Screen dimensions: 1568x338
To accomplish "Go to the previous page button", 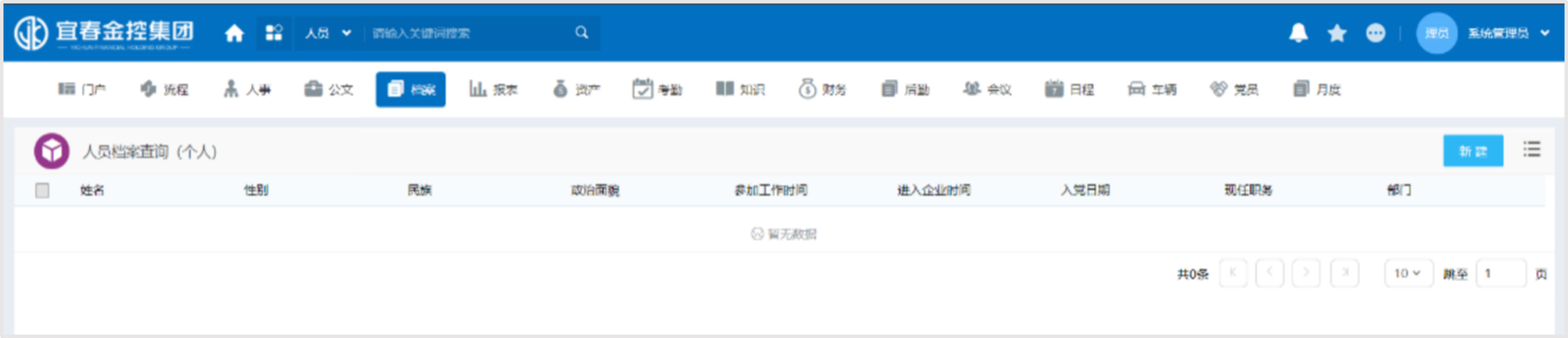I will point(1270,273).
